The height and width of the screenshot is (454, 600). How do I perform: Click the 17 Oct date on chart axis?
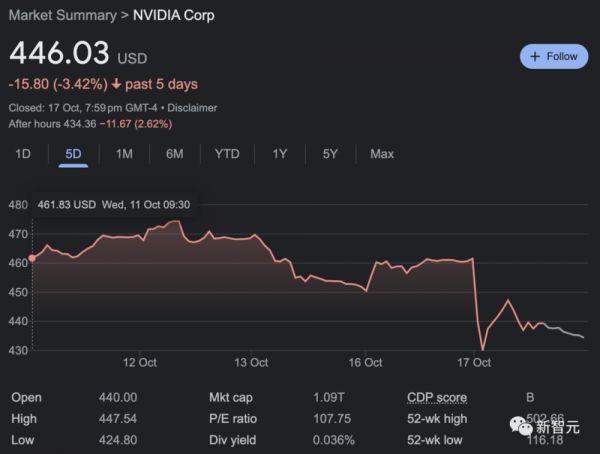[x=475, y=362]
